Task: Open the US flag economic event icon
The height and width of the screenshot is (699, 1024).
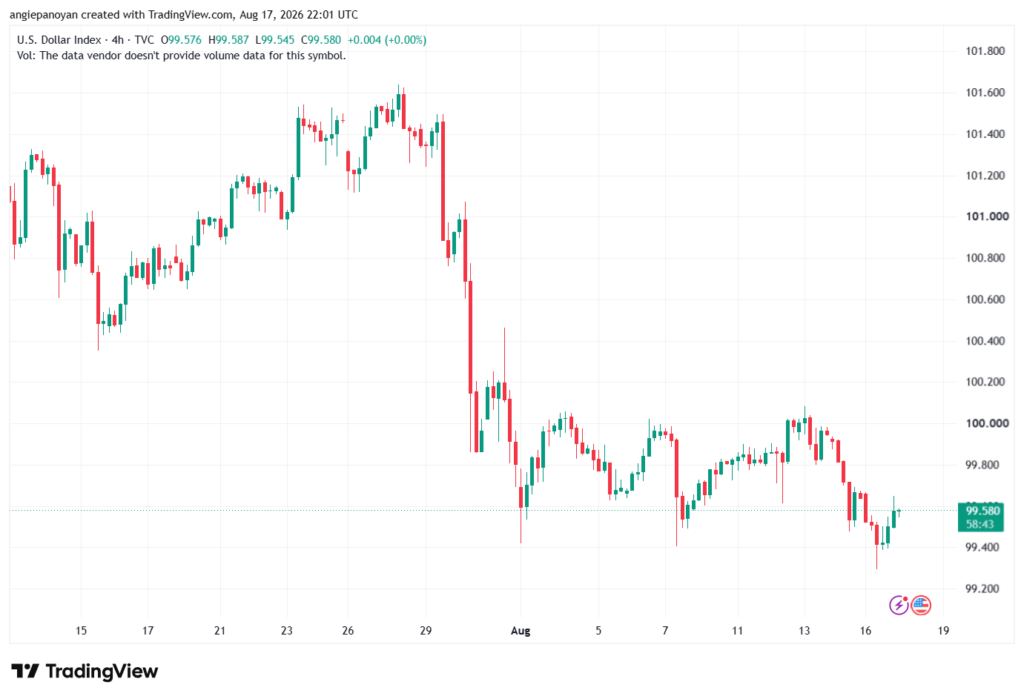Action: (921, 605)
